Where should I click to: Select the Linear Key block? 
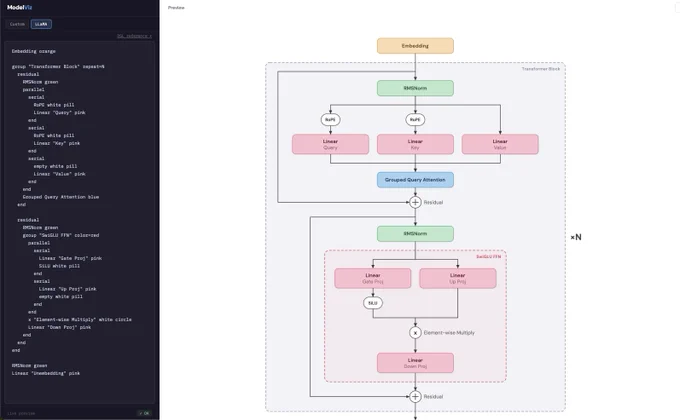pyautogui.click(x=415, y=144)
